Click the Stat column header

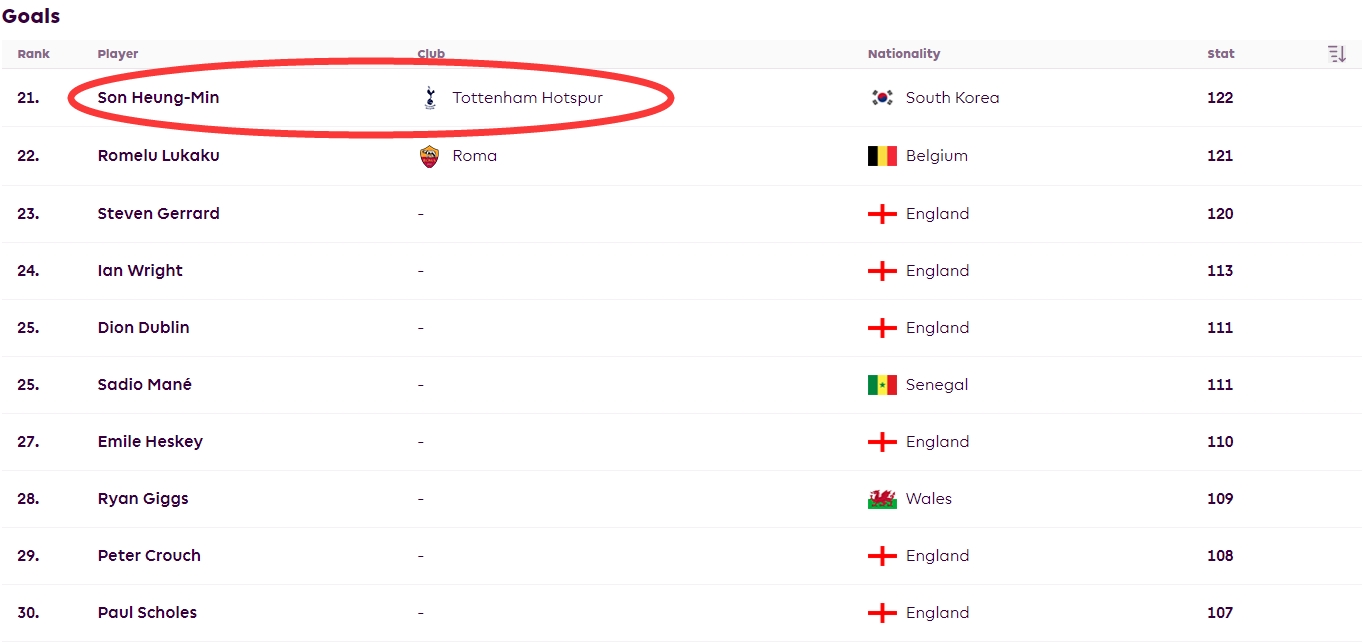pyautogui.click(x=1220, y=54)
